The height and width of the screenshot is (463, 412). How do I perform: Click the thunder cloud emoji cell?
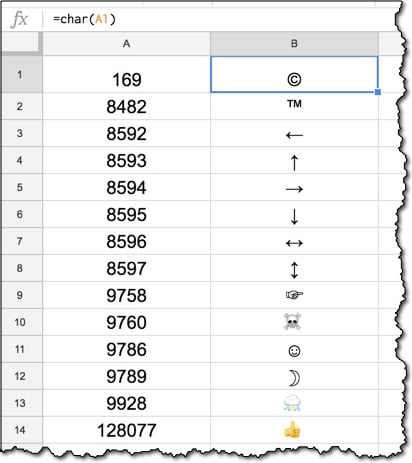coord(294,403)
